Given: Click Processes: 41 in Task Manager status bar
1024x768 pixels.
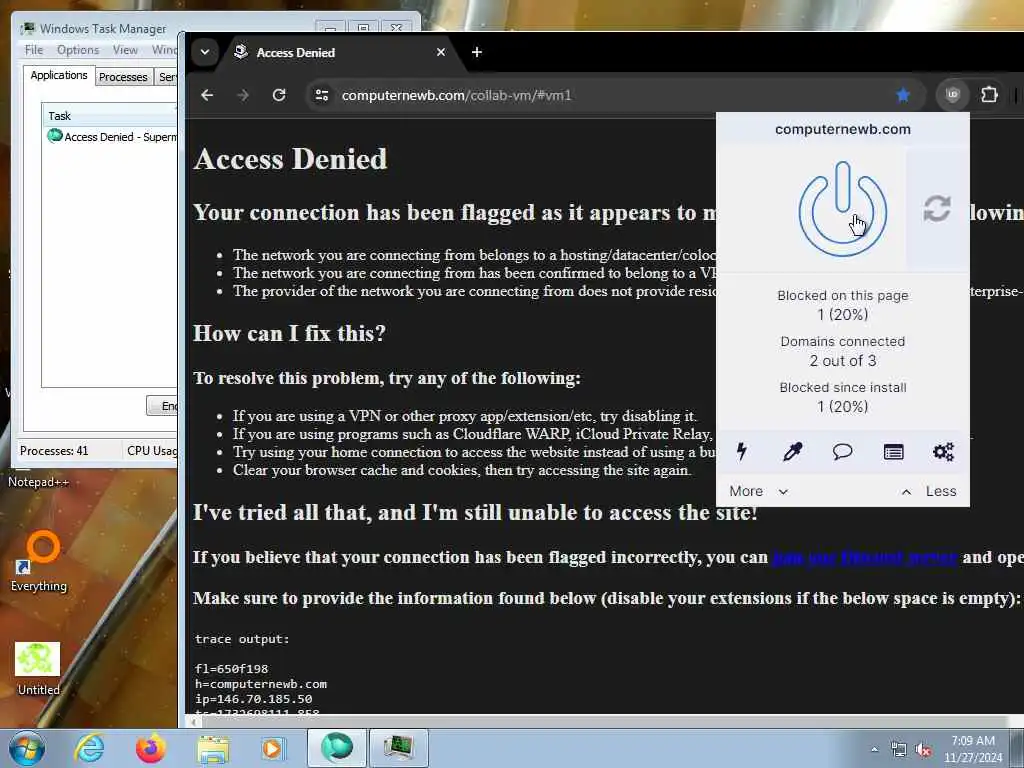Looking at the screenshot, I should coord(54,451).
